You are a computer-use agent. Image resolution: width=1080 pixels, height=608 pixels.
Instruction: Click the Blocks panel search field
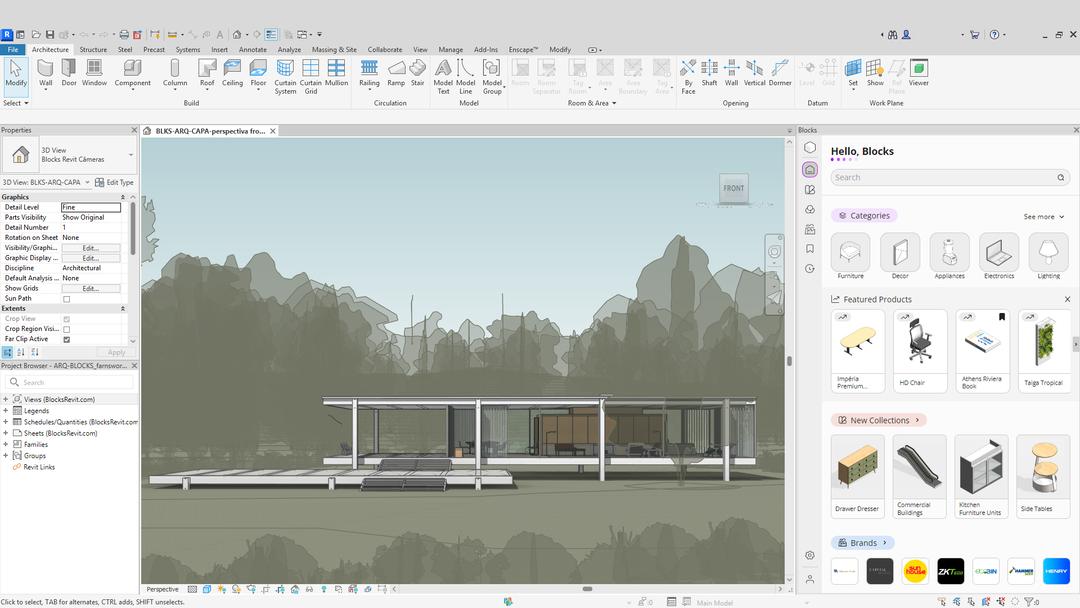tap(945, 177)
